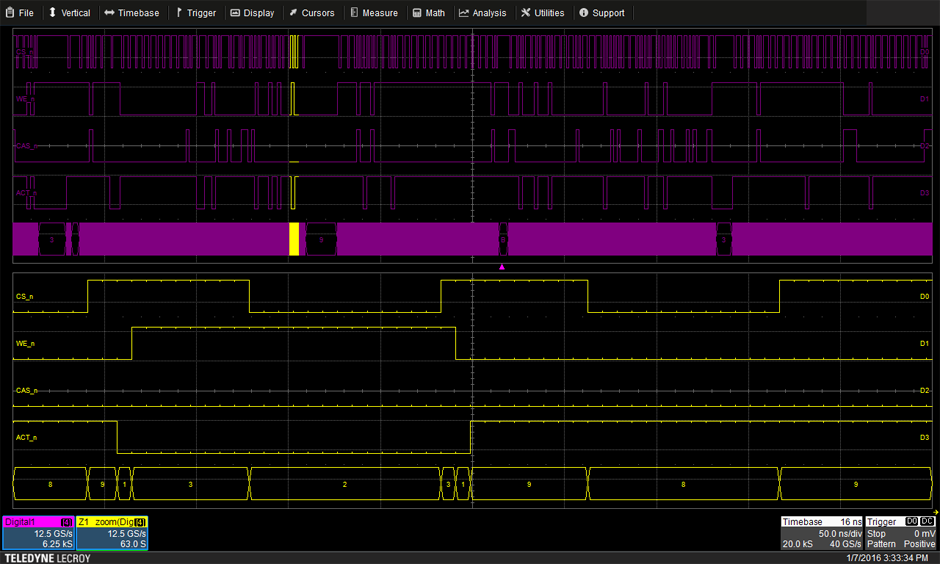Select the yellow ACT_n trace label
Image resolution: width=940 pixels, height=564 pixels.
point(27,437)
